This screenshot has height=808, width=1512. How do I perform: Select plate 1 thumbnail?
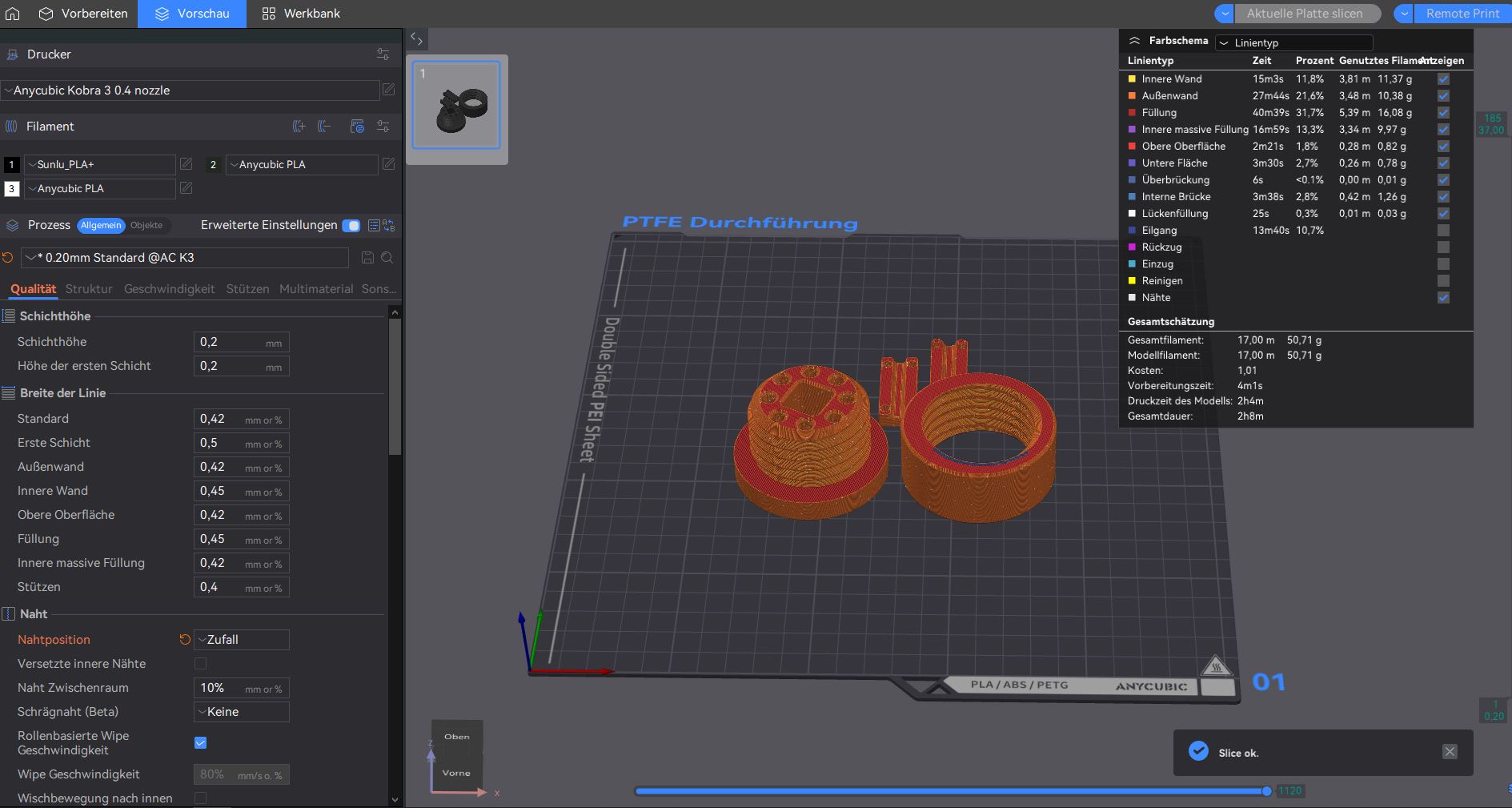pyautogui.click(x=456, y=105)
